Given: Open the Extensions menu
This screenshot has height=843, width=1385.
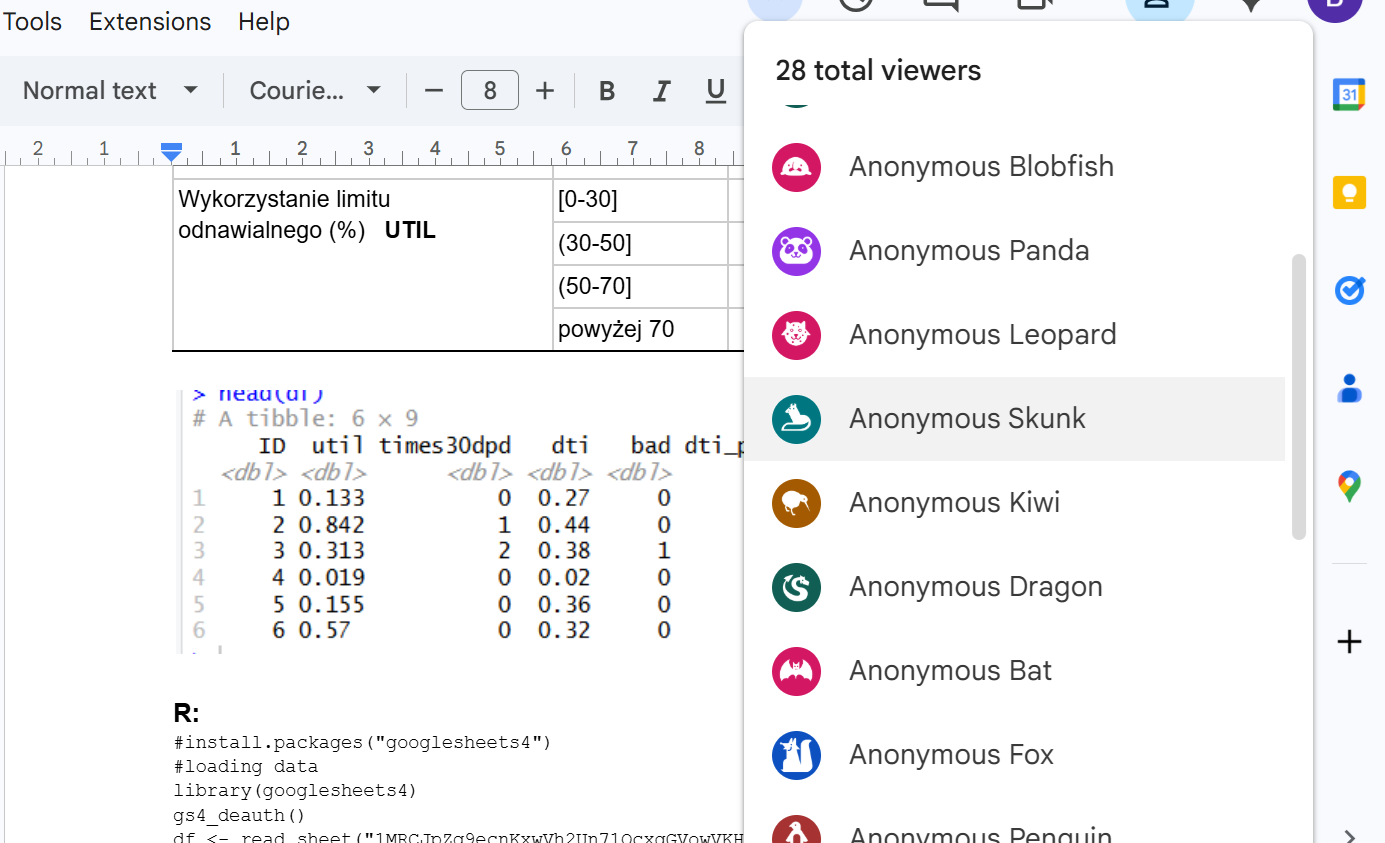Looking at the screenshot, I should (x=150, y=21).
